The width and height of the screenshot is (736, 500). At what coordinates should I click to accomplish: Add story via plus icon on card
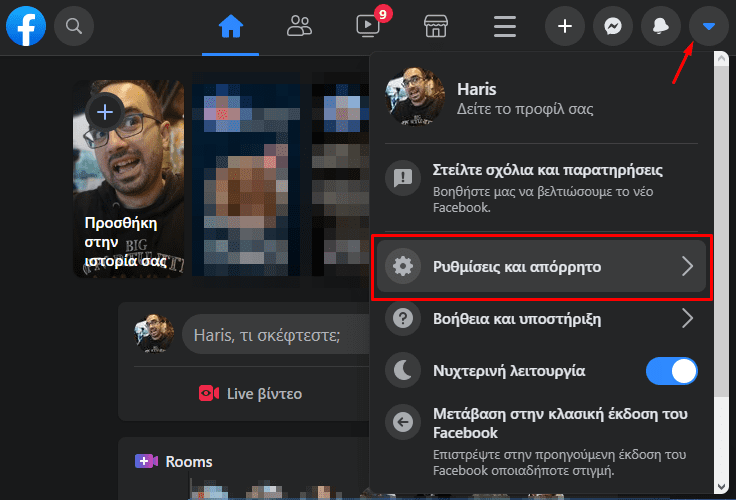tap(105, 112)
